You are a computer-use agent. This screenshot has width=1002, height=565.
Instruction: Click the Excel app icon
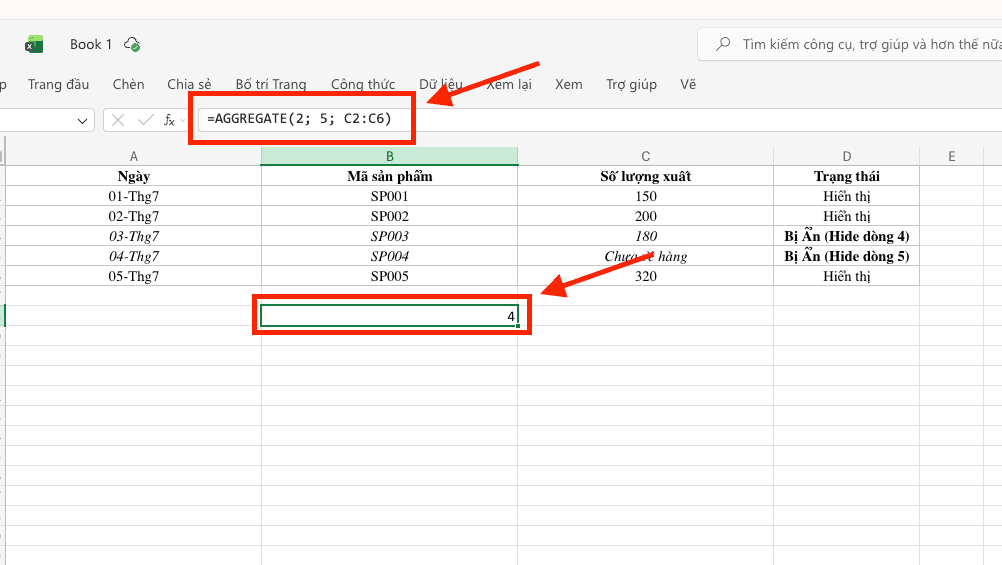[34, 44]
